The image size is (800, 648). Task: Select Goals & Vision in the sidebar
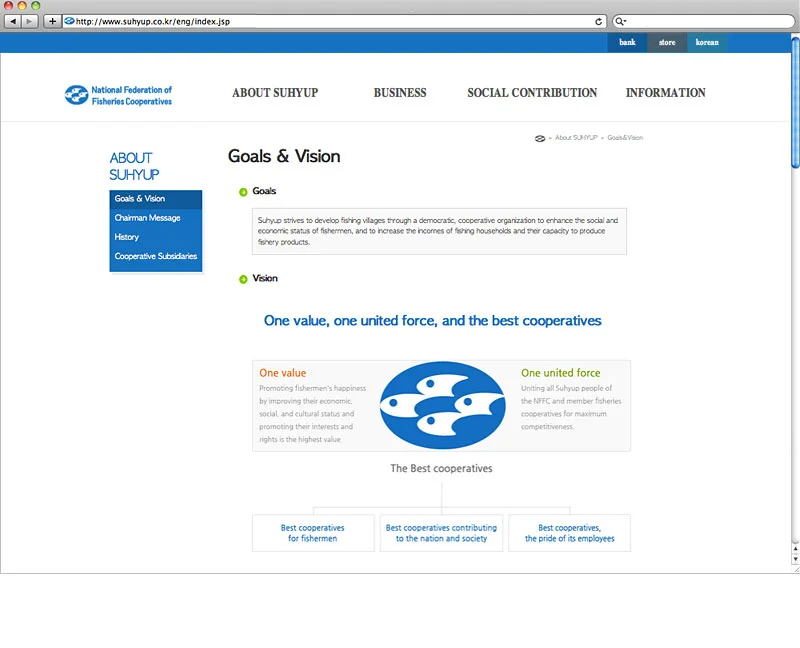tap(156, 199)
